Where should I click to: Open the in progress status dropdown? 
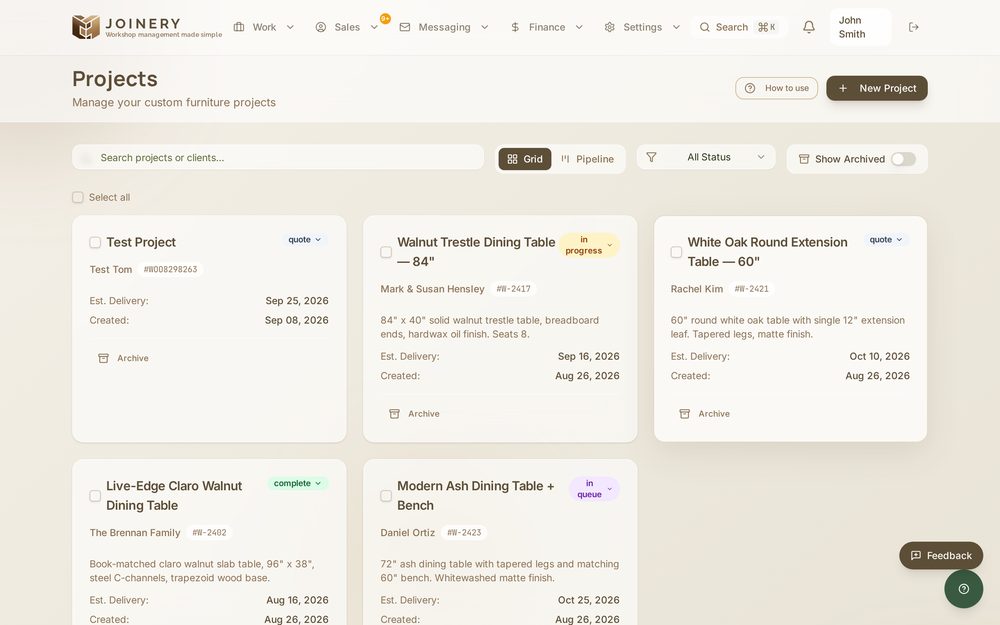point(589,245)
